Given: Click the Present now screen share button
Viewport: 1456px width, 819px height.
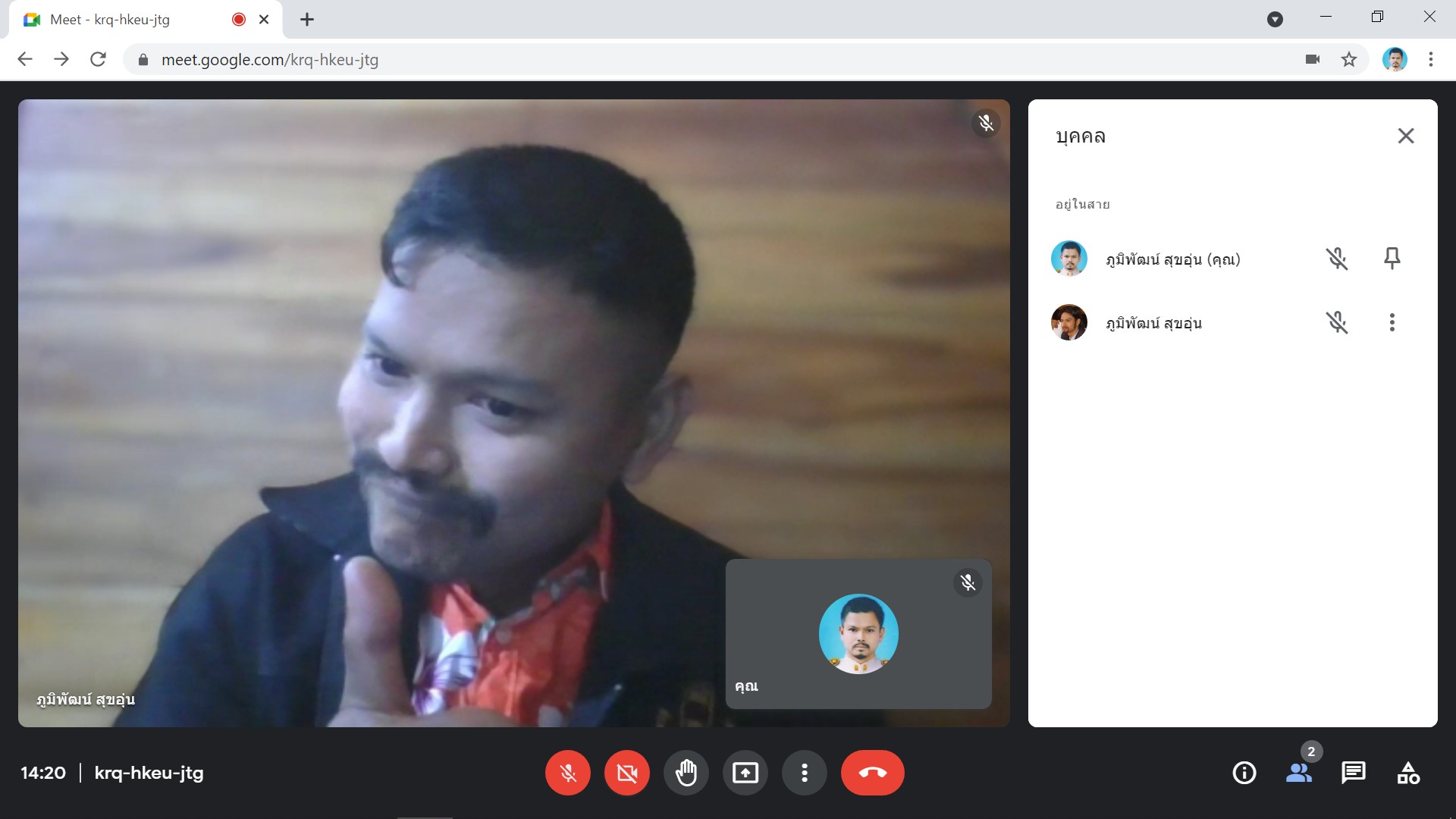Looking at the screenshot, I should pyautogui.click(x=745, y=773).
